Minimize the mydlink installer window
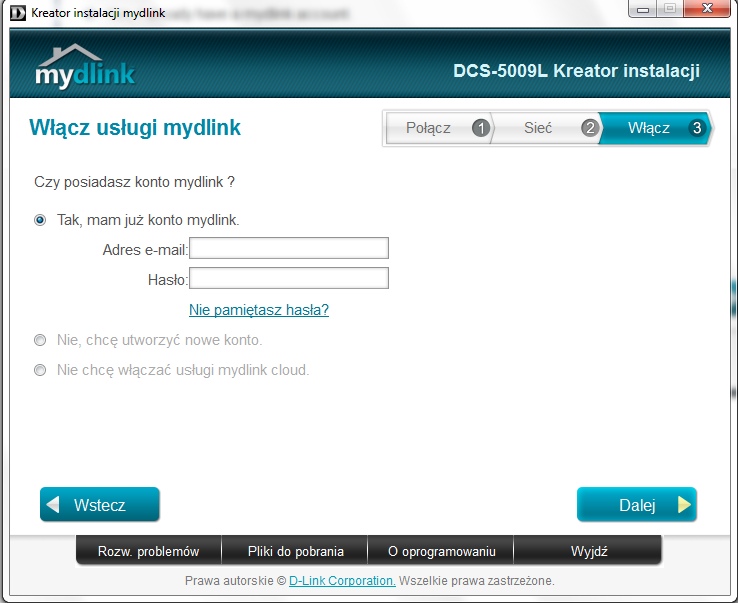Screen dimensions: 738x603 [643, 9]
